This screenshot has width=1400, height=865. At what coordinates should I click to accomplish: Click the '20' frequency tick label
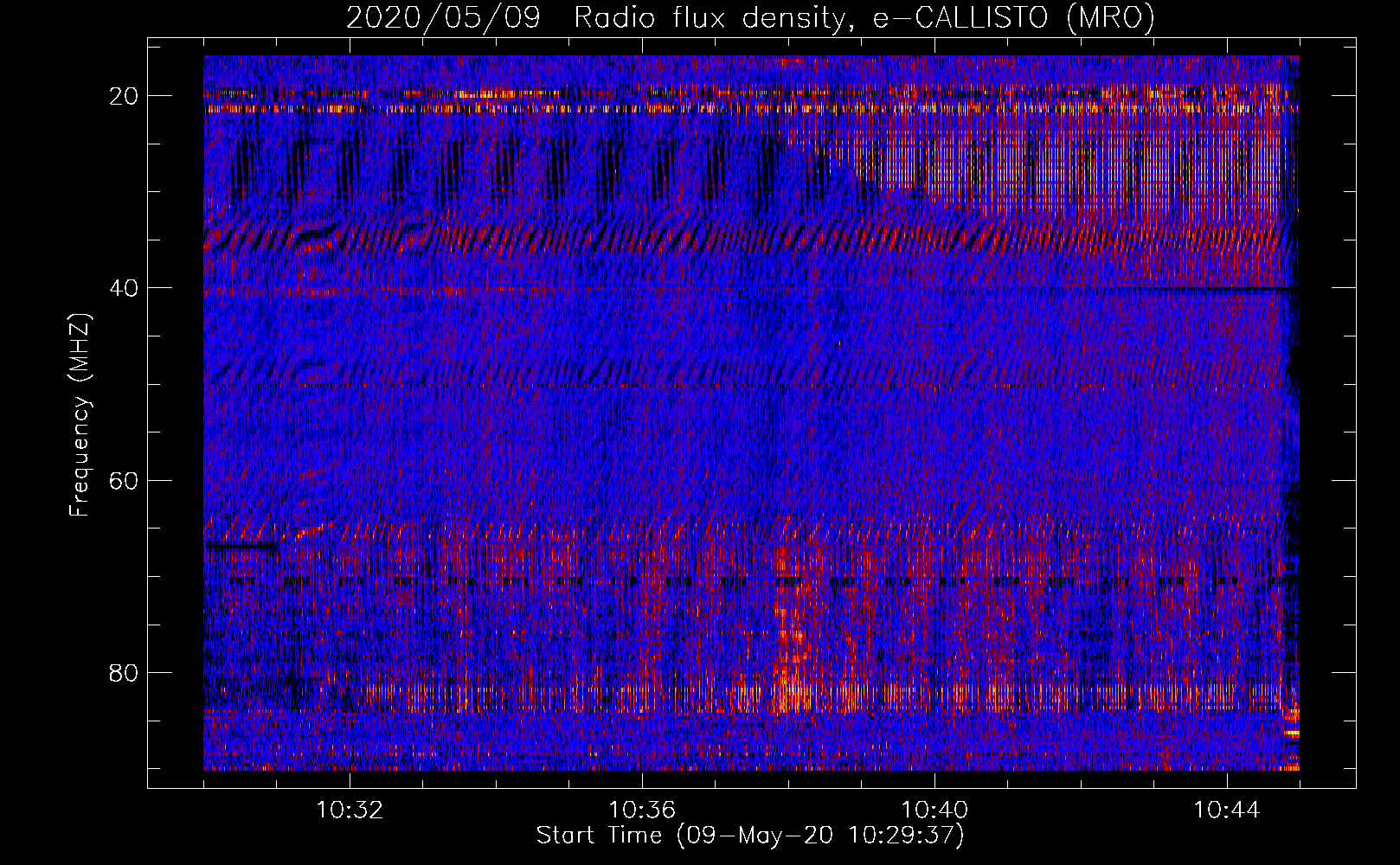124,96
